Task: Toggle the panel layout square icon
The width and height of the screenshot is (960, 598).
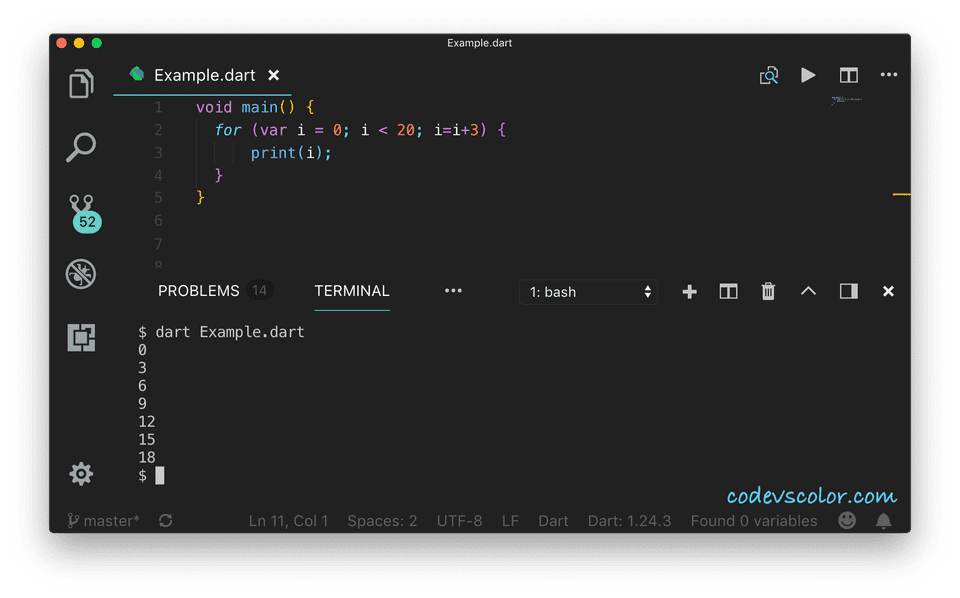Action: coord(848,291)
